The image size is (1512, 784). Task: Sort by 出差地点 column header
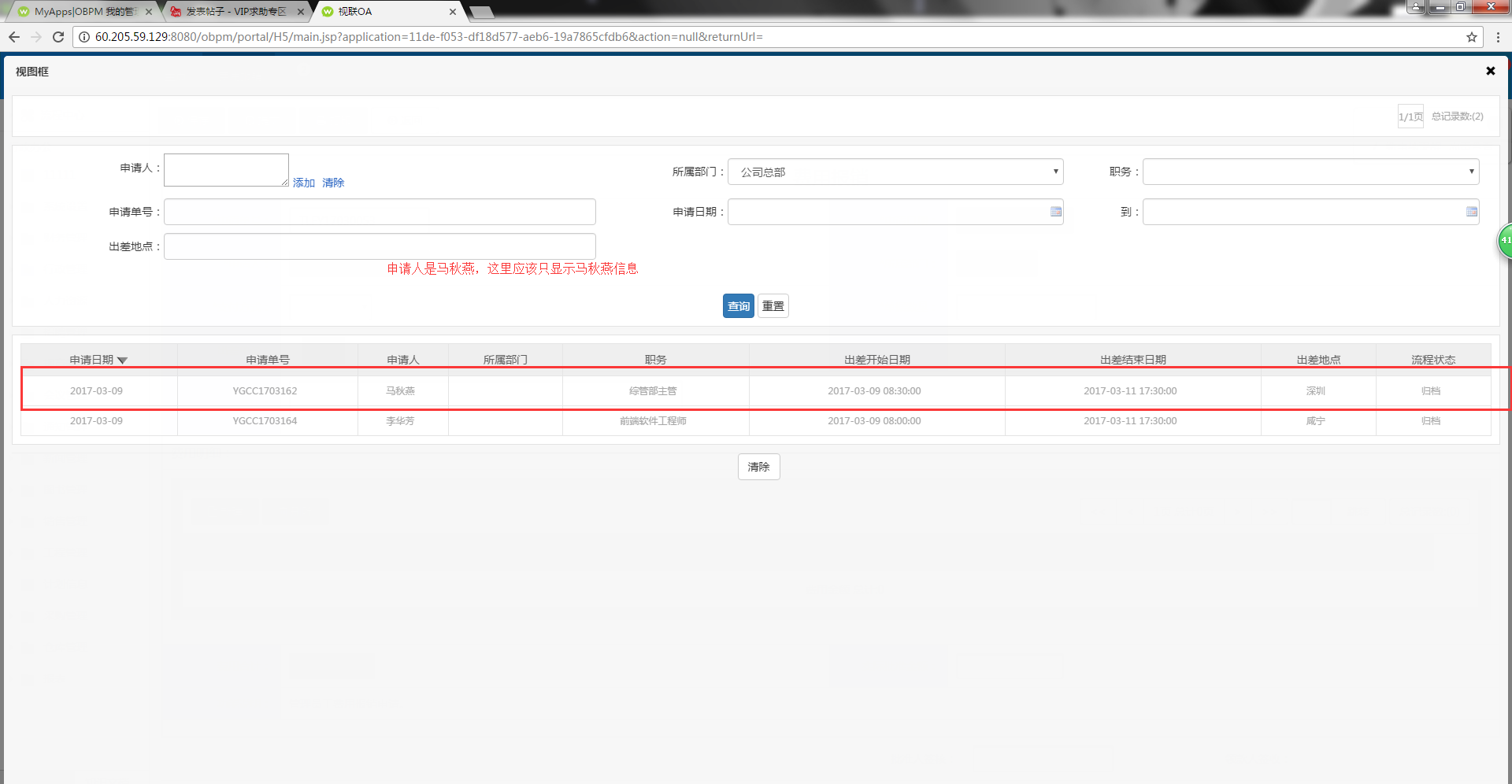click(x=1319, y=360)
